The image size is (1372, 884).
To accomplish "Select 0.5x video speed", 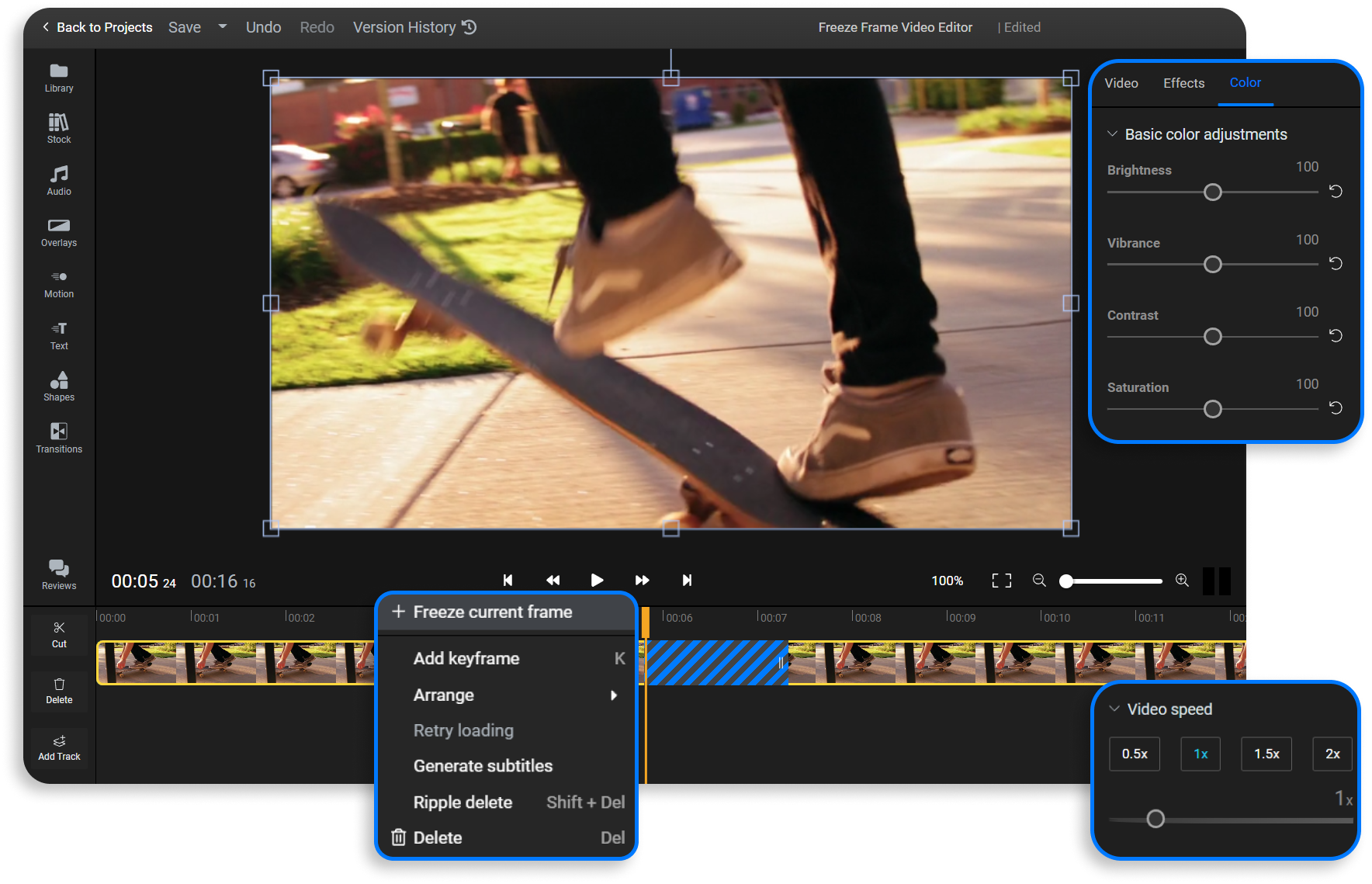I will 1135,754.
